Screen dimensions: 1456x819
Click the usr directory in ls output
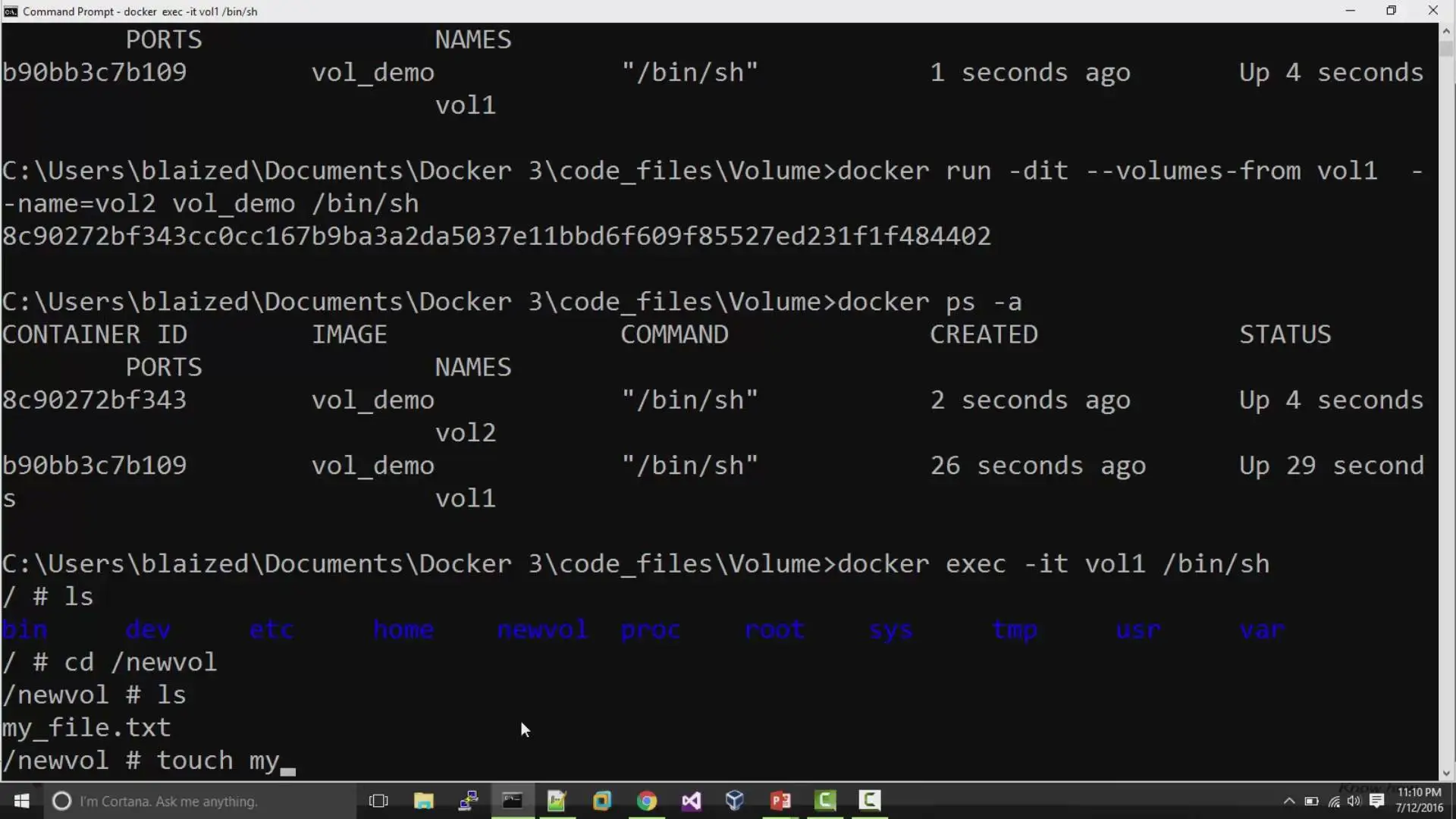pyautogui.click(x=1138, y=630)
